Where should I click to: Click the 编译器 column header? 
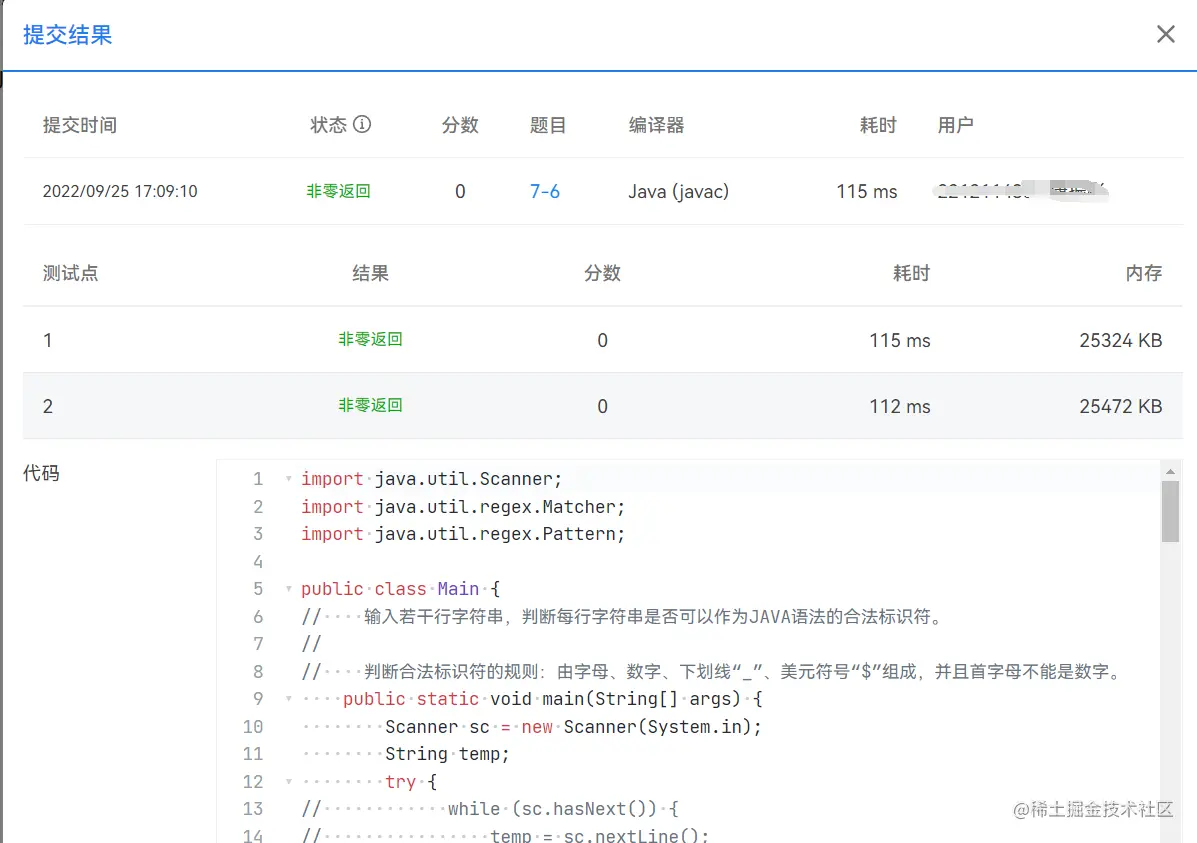point(656,124)
